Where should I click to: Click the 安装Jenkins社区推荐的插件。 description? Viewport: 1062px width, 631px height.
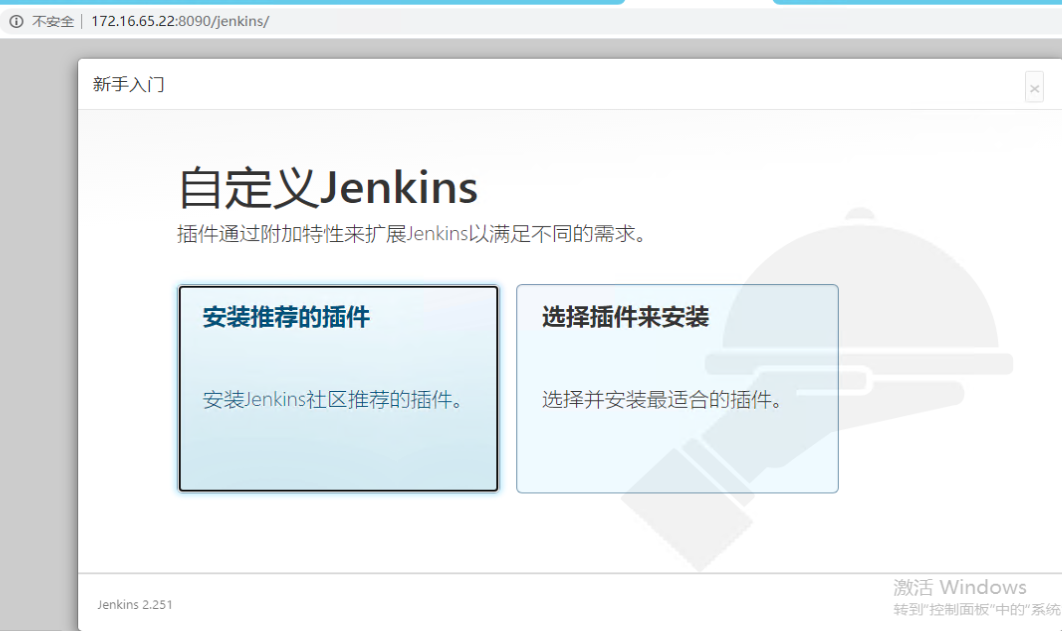334,399
